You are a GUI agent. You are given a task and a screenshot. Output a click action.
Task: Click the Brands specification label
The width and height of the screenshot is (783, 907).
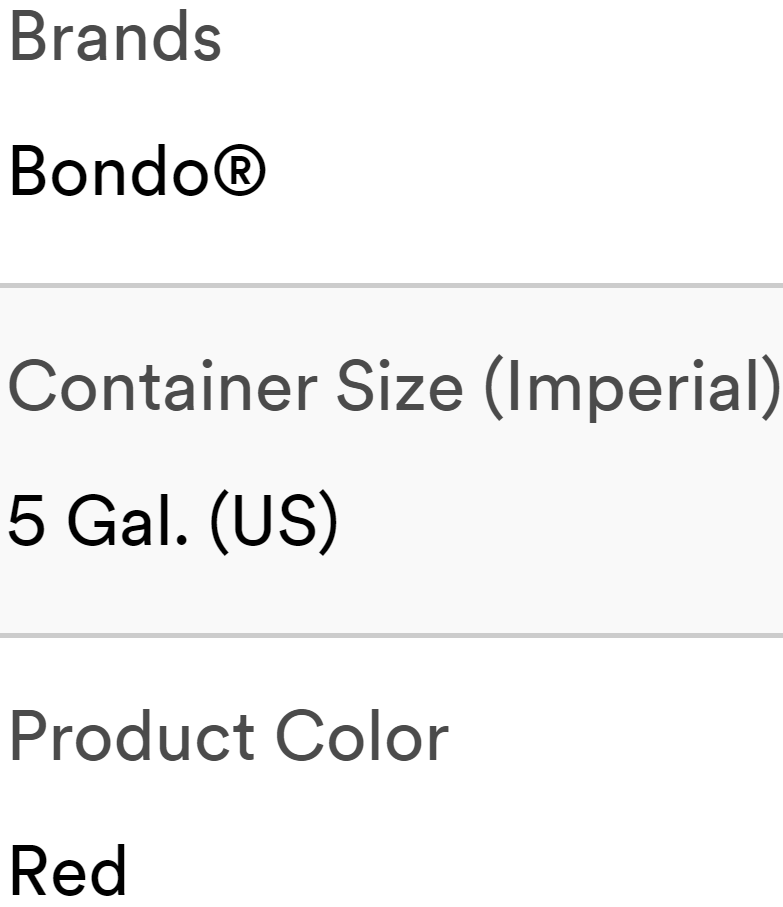tap(115, 38)
